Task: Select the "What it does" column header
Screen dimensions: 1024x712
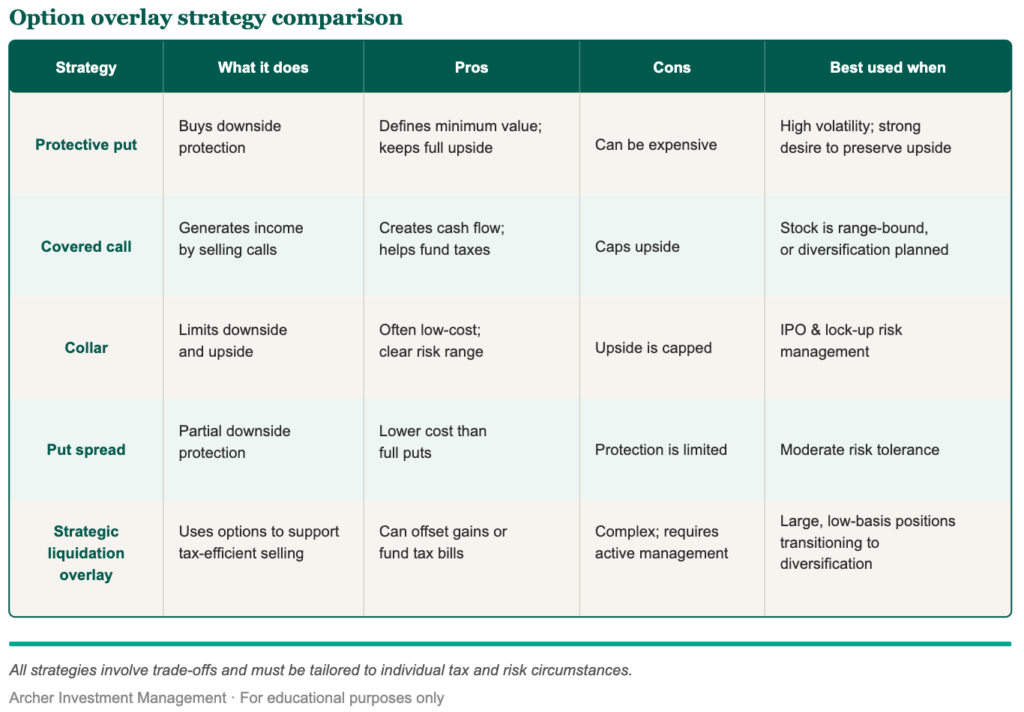Action: click(x=263, y=67)
